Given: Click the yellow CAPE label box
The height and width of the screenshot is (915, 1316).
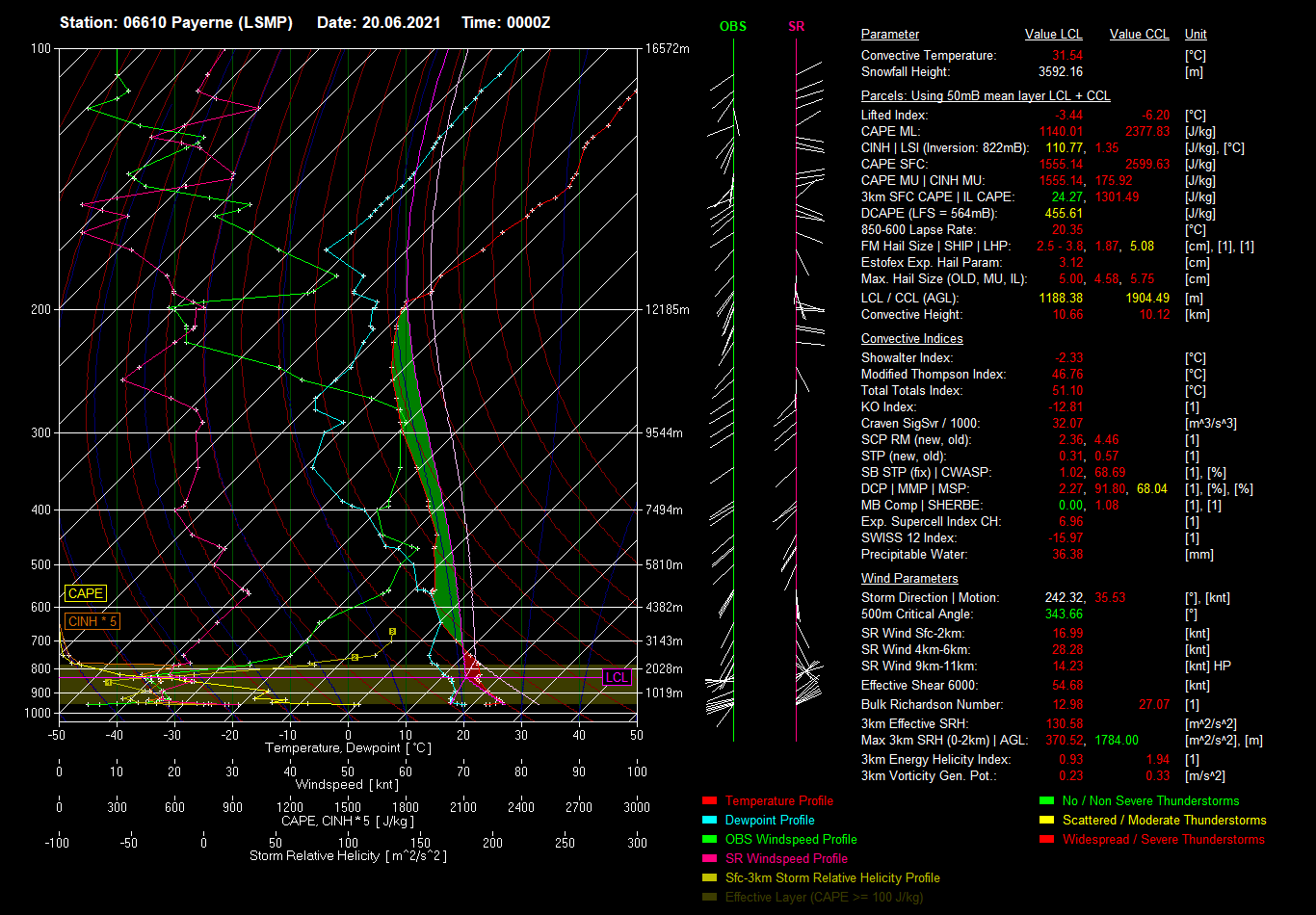Looking at the screenshot, I should pyautogui.click(x=85, y=594).
